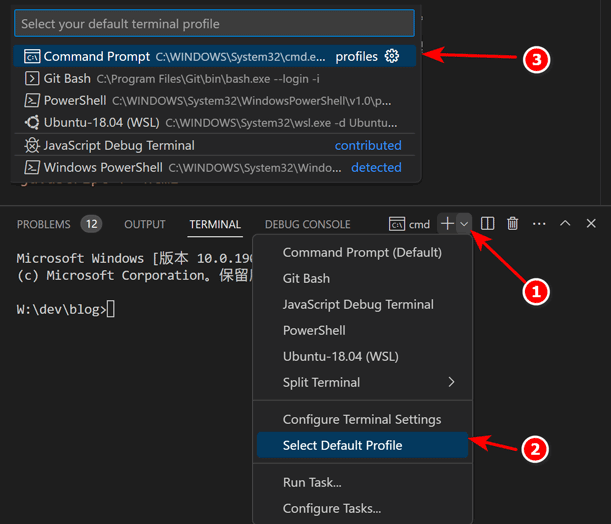This screenshot has height=524, width=611.
Task: Choose JavaScript Debug Terminal from dropdown menu
Action: 362,304
